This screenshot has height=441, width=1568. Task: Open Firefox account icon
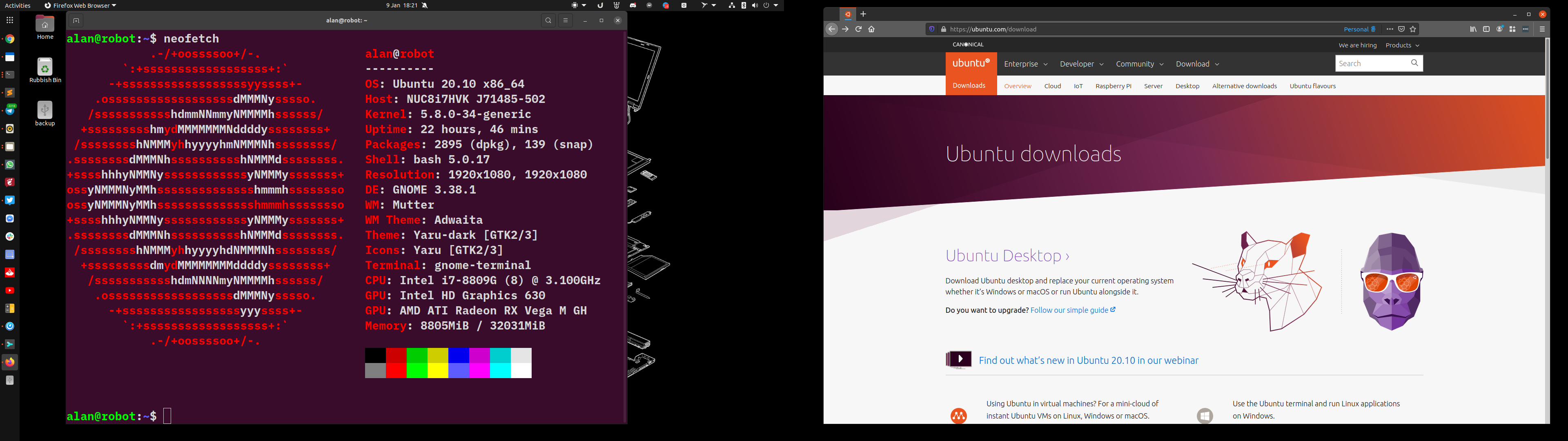point(1500,29)
